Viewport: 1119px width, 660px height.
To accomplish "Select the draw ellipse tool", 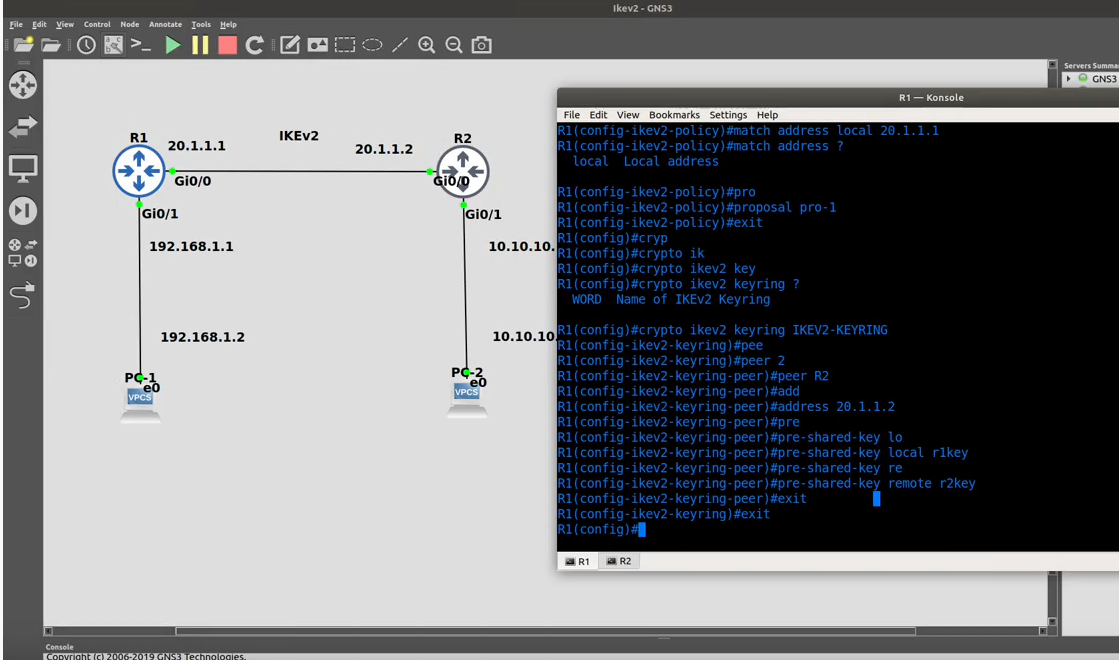I will click(372, 45).
